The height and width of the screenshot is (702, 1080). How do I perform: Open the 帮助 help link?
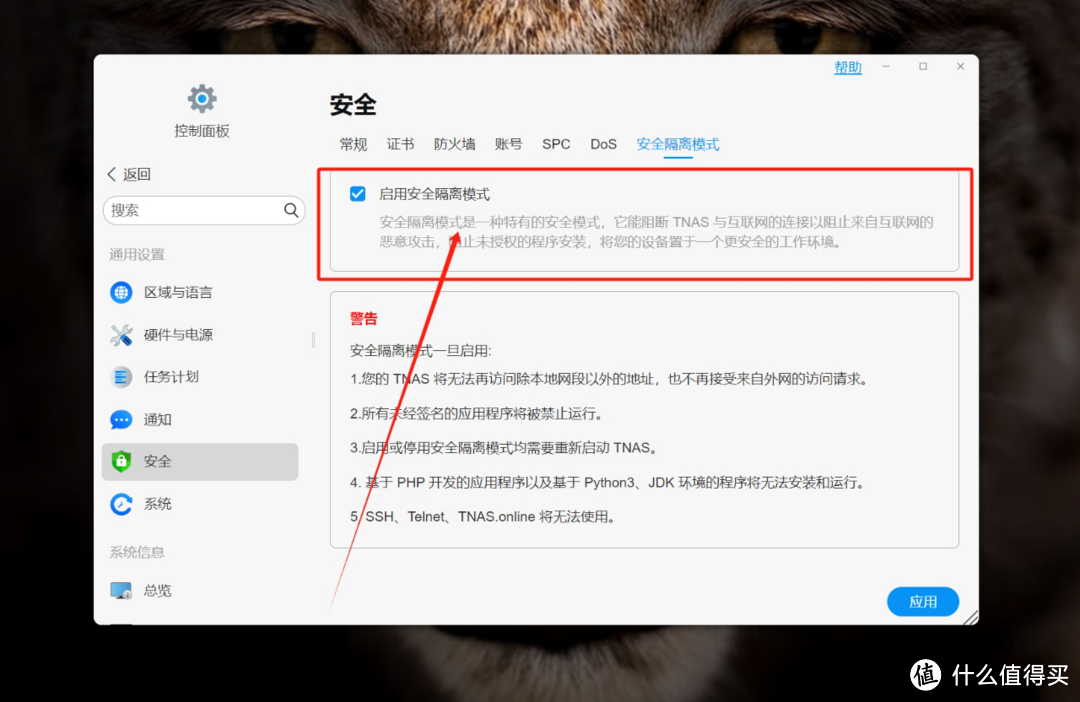click(848, 68)
